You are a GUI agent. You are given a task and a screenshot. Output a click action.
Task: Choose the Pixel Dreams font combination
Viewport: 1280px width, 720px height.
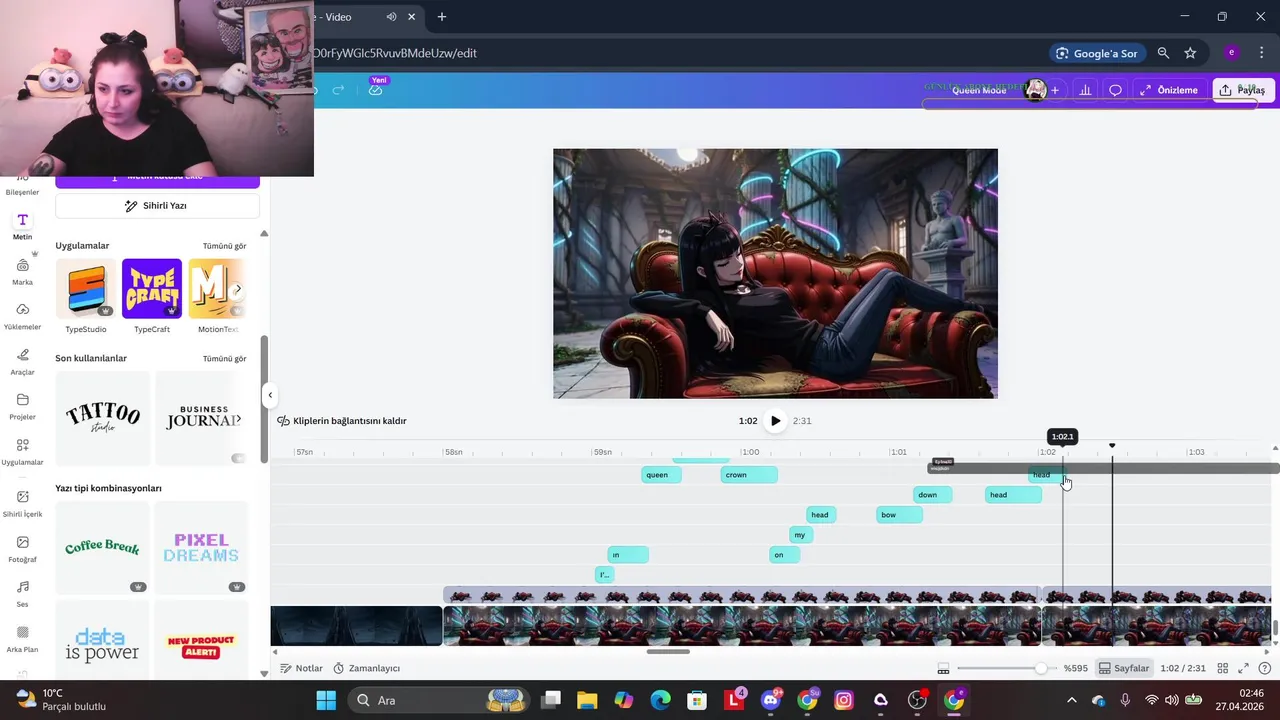coord(202,547)
